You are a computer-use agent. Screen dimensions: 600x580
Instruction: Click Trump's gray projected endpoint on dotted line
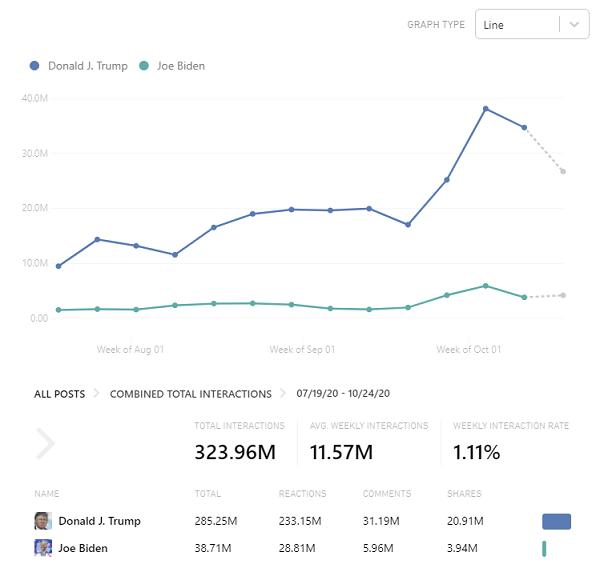(x=563, y=171)
